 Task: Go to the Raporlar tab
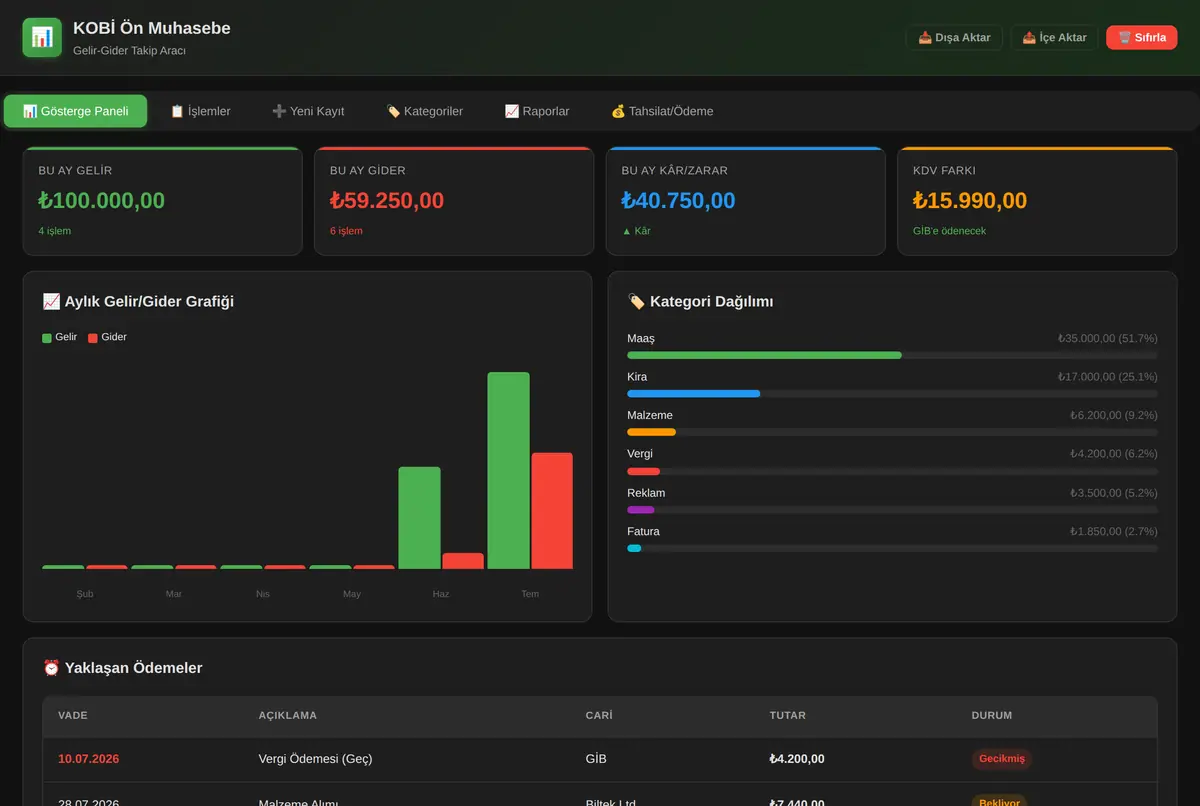(x=537, y=111)
